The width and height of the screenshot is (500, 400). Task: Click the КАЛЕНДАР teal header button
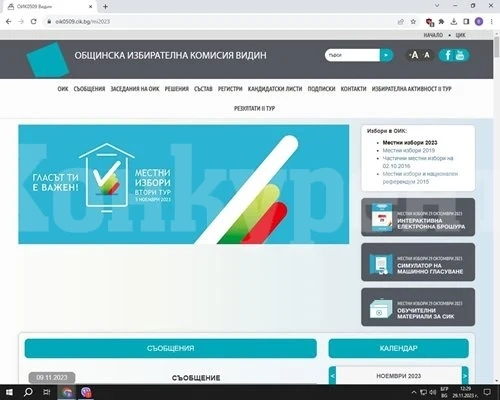pyautogui.click(x=399, y=348)
